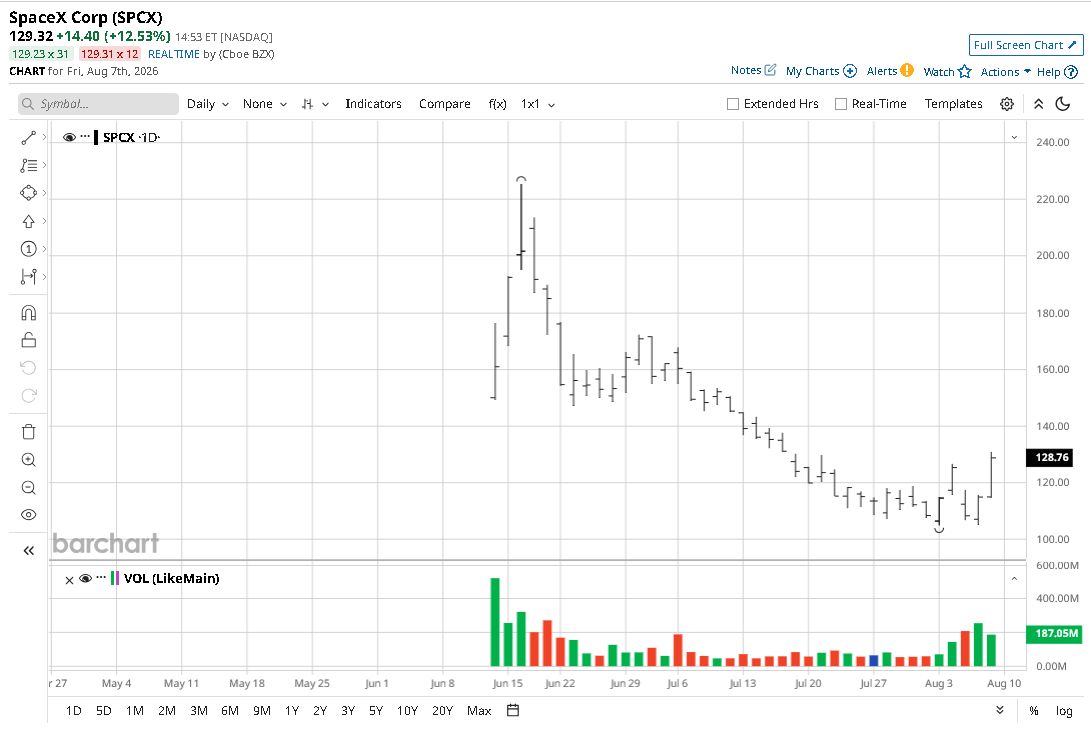1091x742 pixels.
Task: Open the Indicators menu
Action: 373,104
